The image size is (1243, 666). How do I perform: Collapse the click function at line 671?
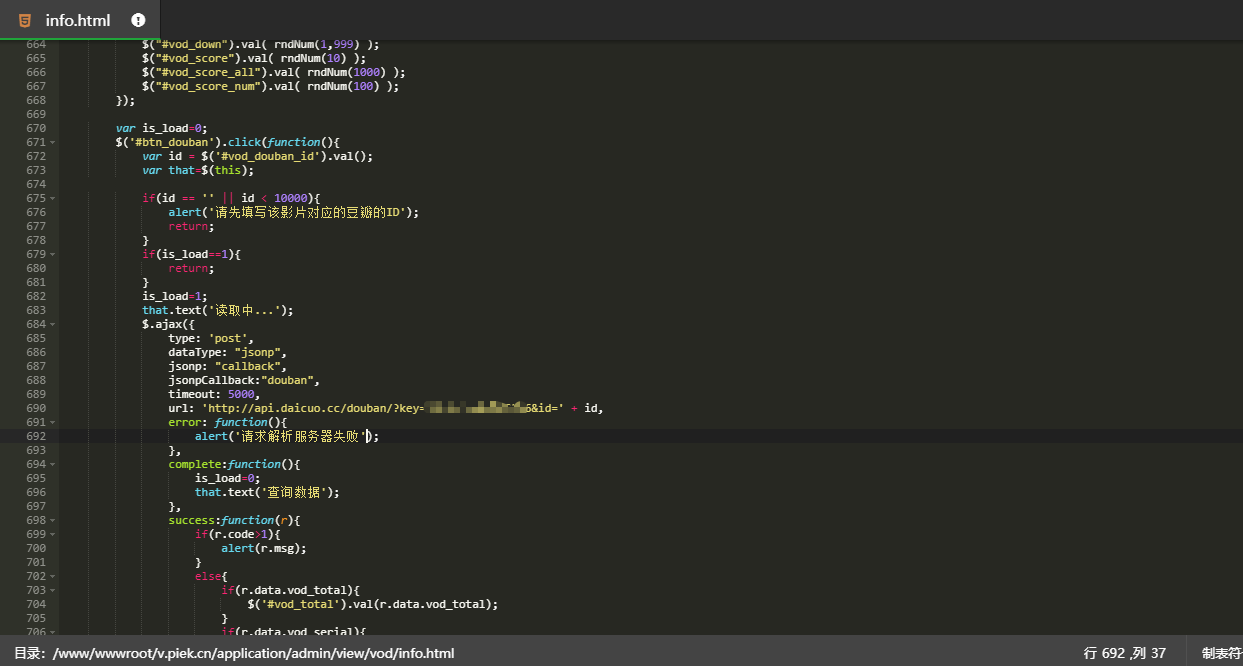pyautogui.click(x=52, y=142)
